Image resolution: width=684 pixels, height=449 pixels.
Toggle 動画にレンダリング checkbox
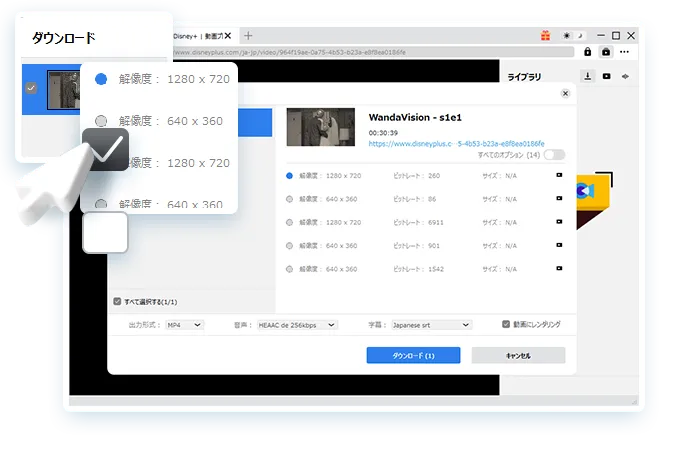tap(506, 324)
